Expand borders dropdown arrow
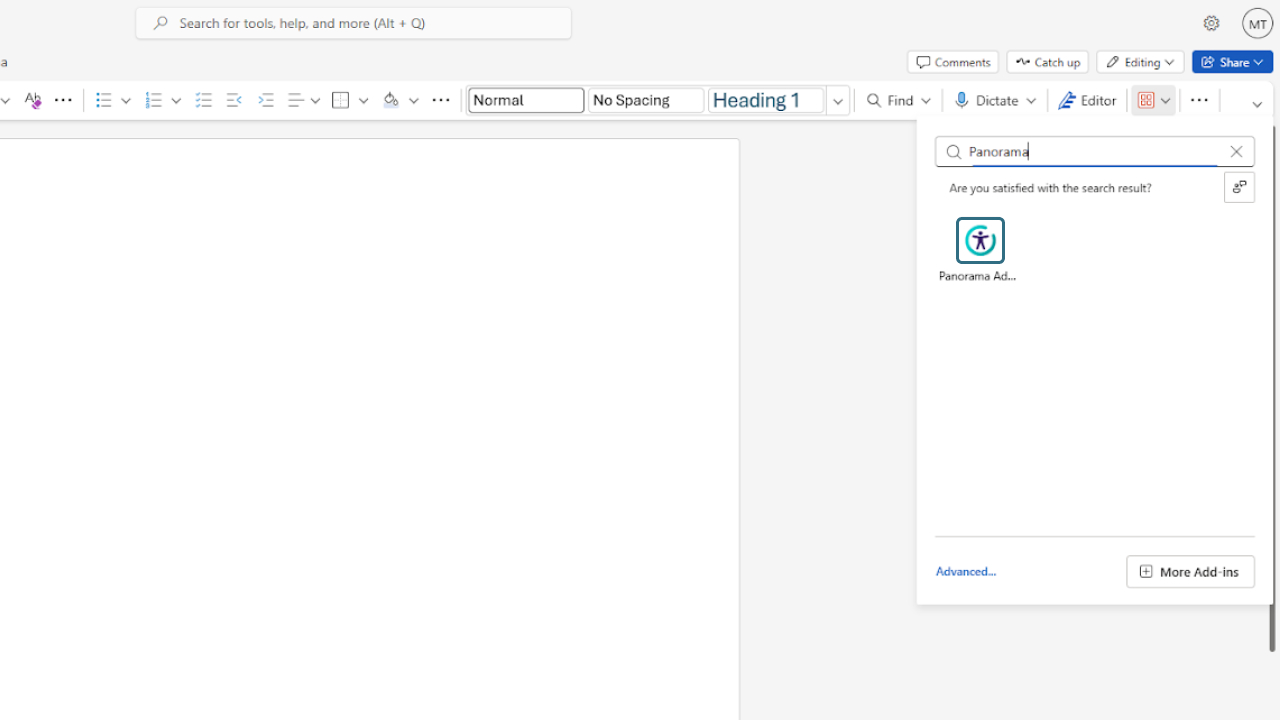Image resolution: width=1280 pixels, height=720 pixels. (363, 100)
